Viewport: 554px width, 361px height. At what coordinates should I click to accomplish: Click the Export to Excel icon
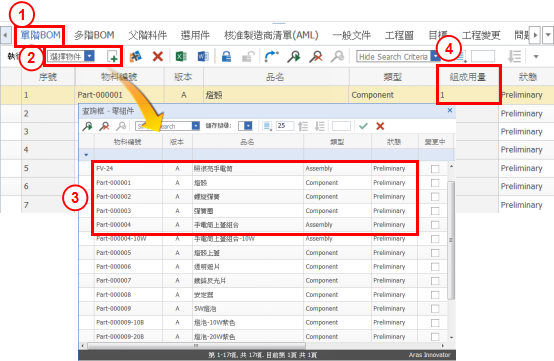click(181, 57)
